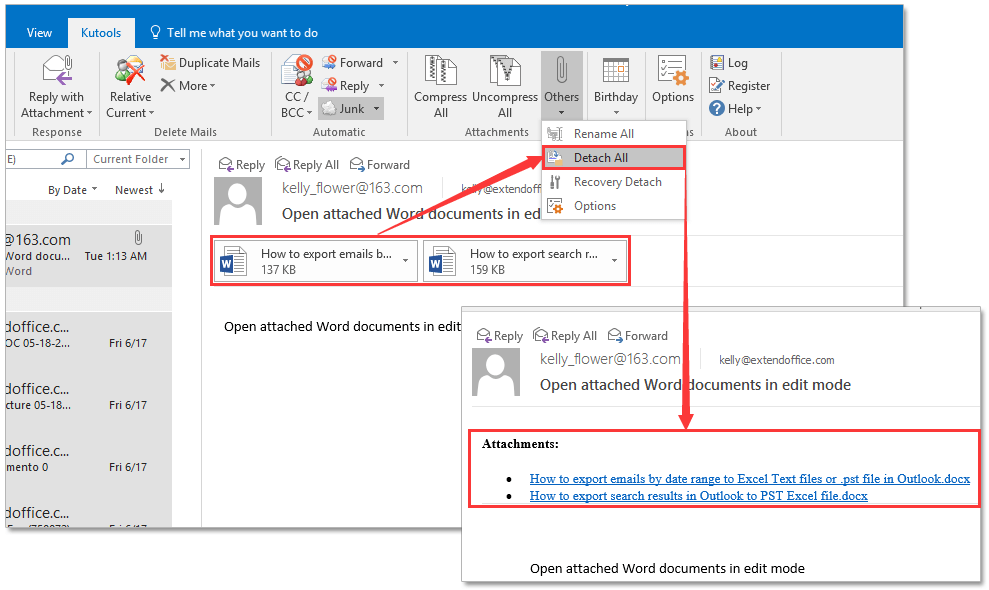Open dropdown arrow on 137 KB attachment
The width and height of the screenshot is (989, 590).
[x=405, y=261]
